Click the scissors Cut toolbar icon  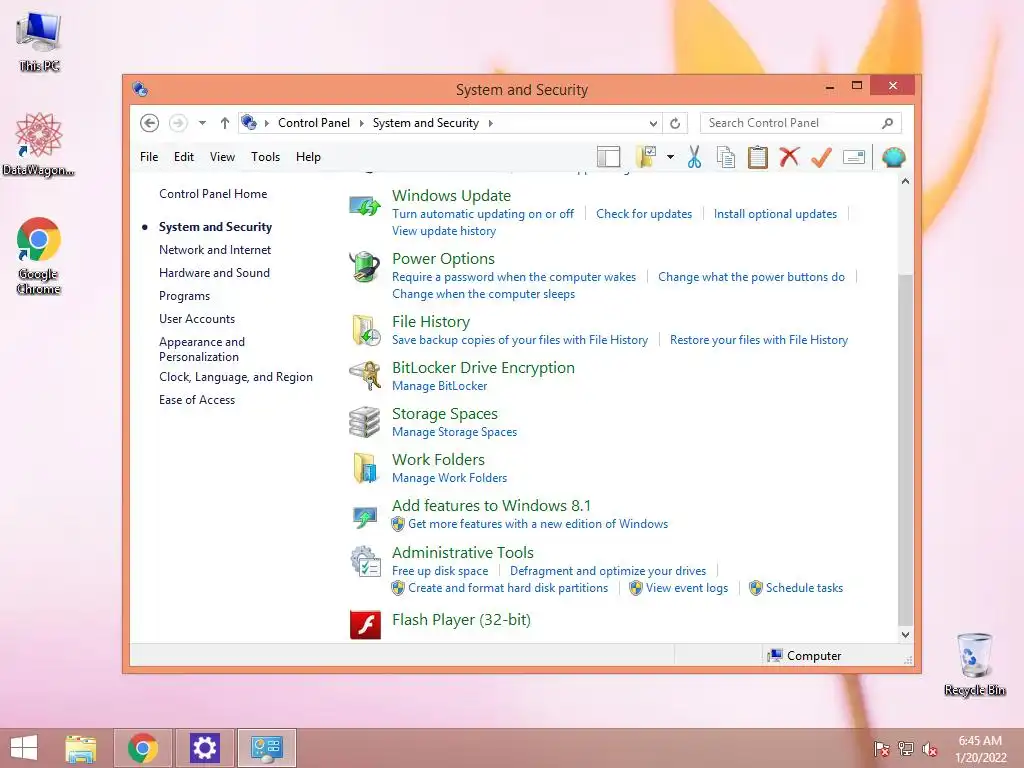694,157
